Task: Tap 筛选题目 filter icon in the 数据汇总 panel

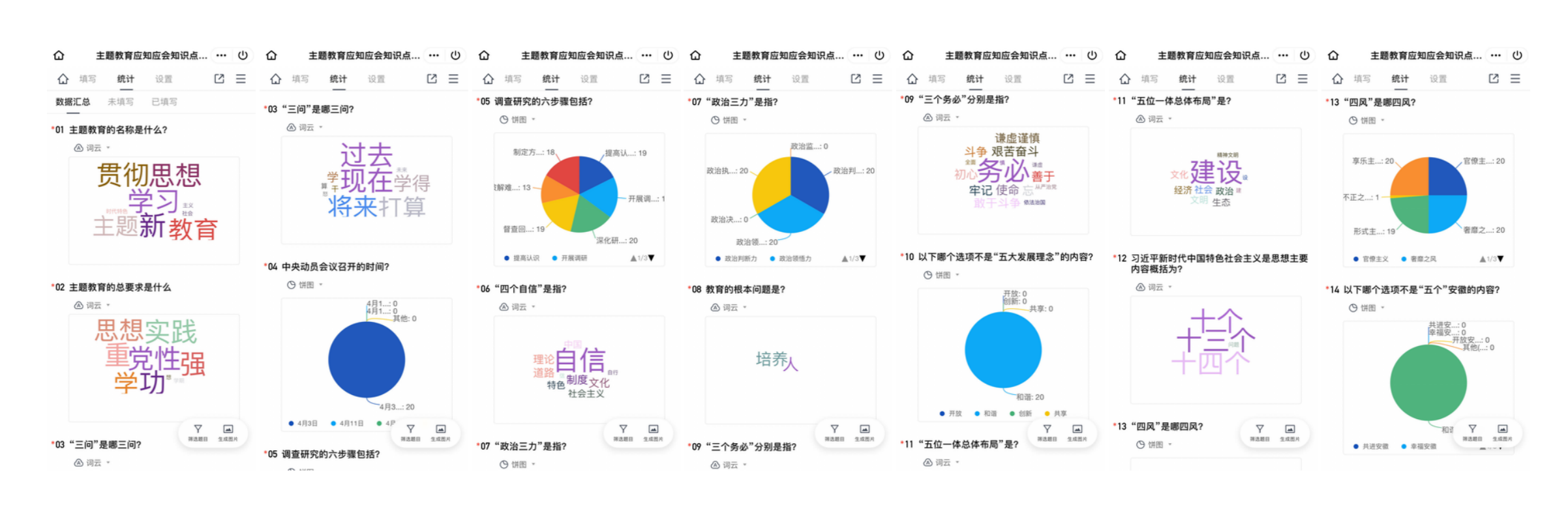Action: pos(198,429)
